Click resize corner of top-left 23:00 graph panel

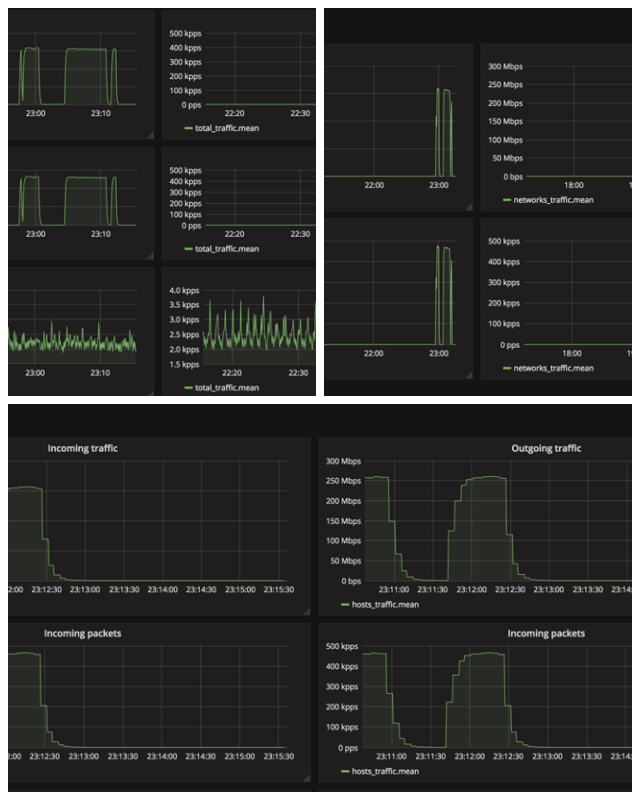pos(150,135)
